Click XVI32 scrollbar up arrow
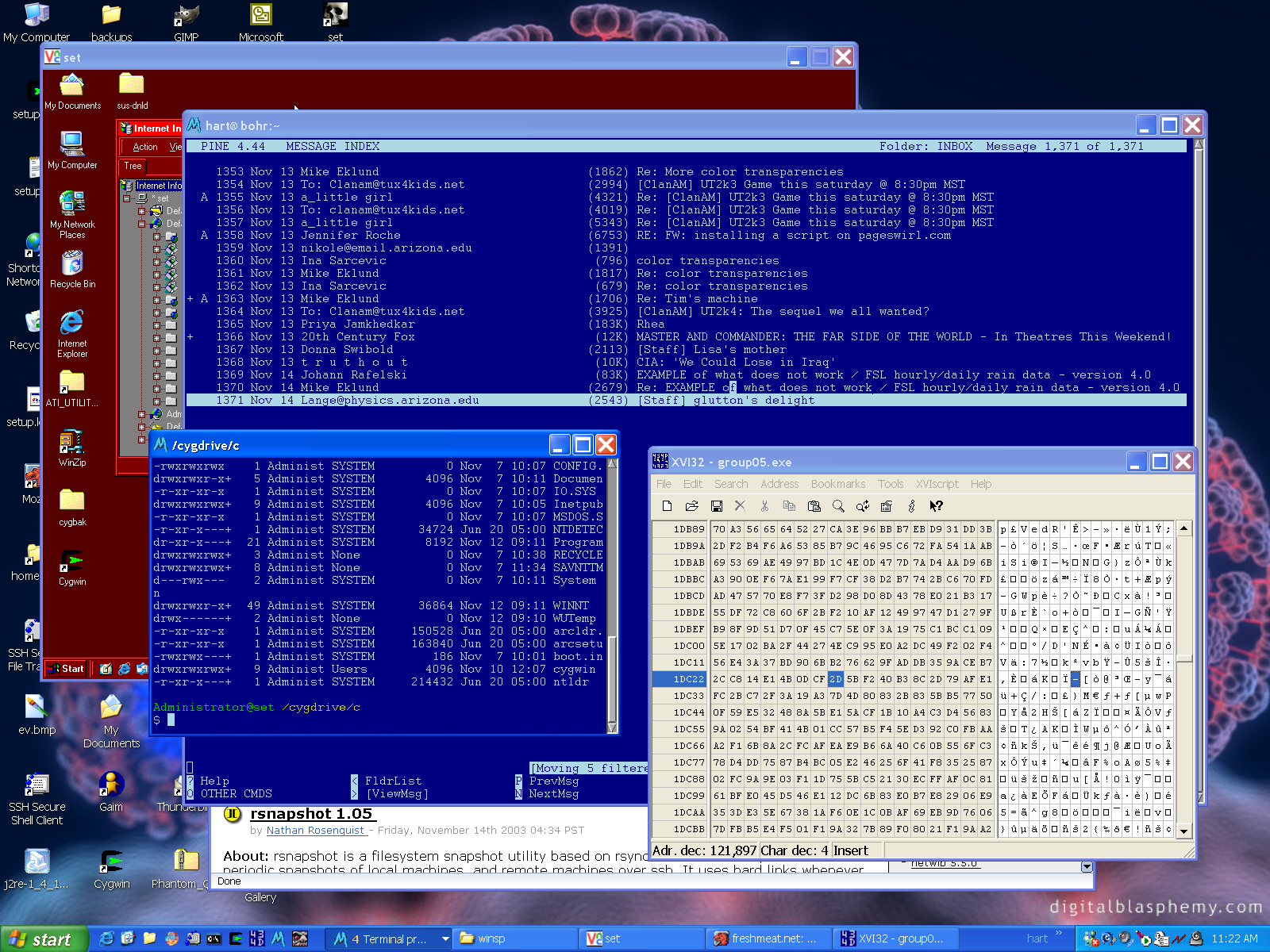Image resolution: width=1270 pixels, height=952 pixels. [1183, 528]
